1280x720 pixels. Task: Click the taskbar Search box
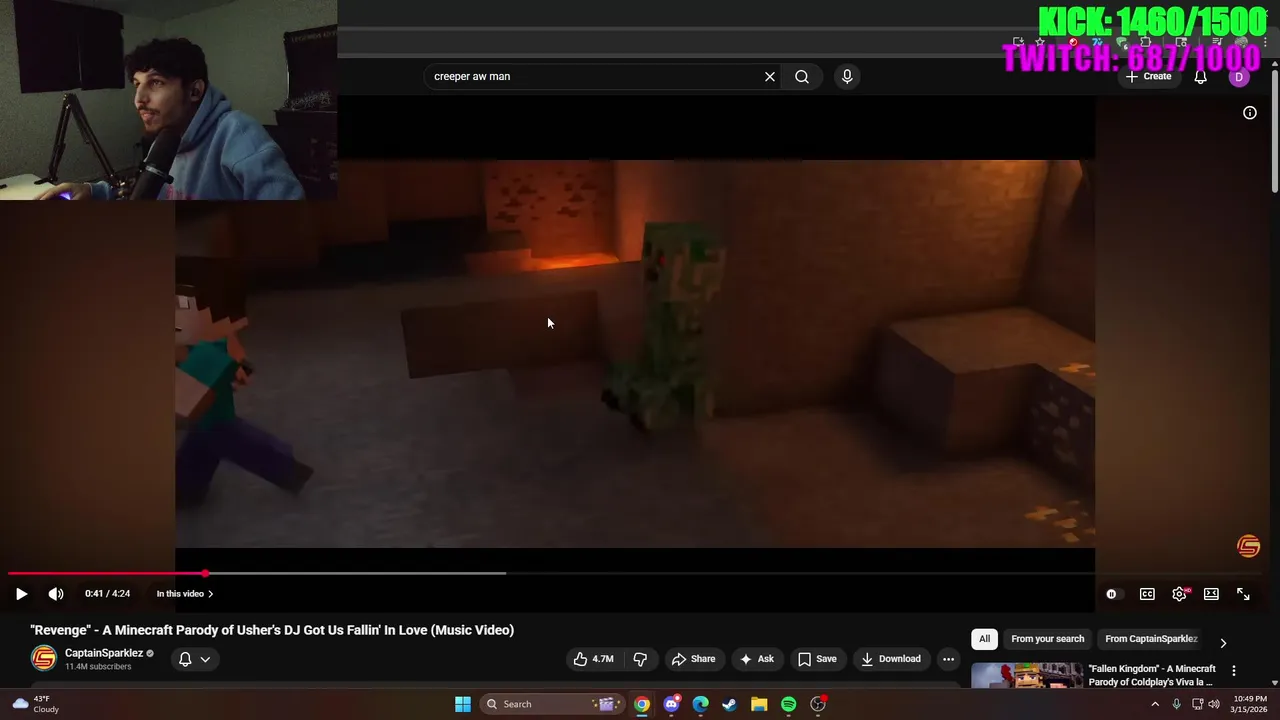552,704
